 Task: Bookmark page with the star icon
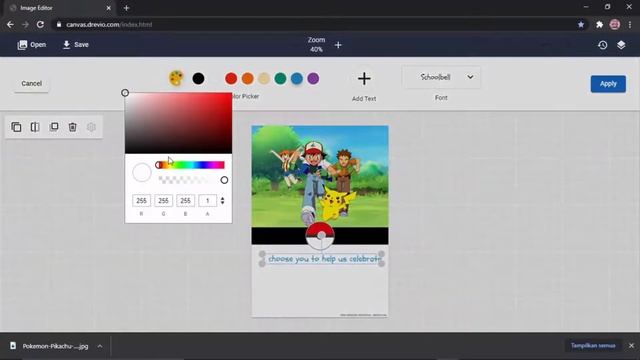point(581,24)
